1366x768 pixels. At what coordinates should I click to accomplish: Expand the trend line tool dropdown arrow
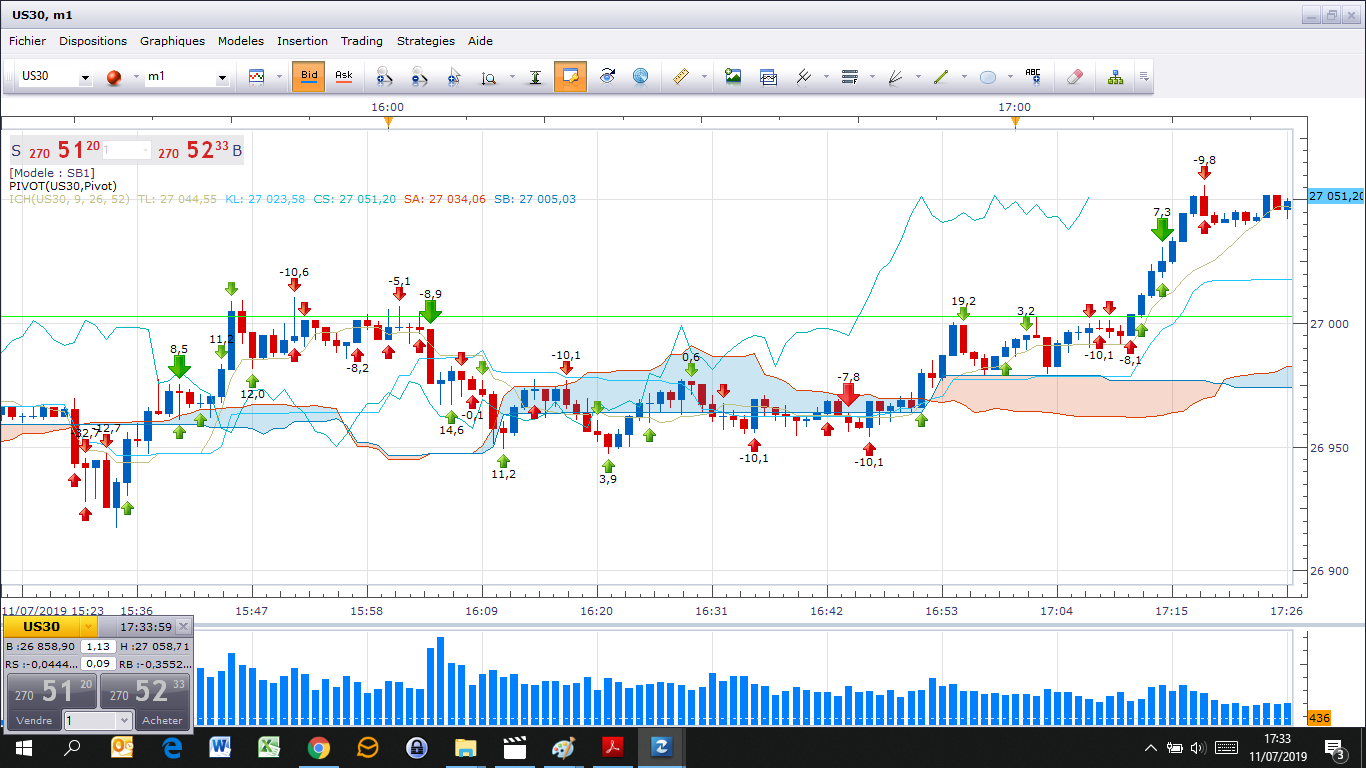point(964,78)
